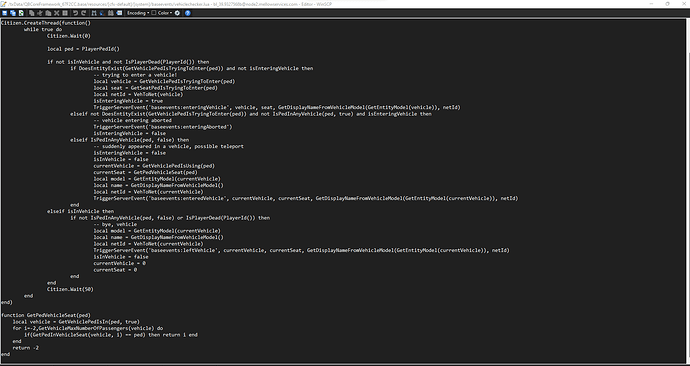The height and width of the screenshot is (366, 690).
Task: Open the Help question mark icon
Action: (x=187, y=13)
